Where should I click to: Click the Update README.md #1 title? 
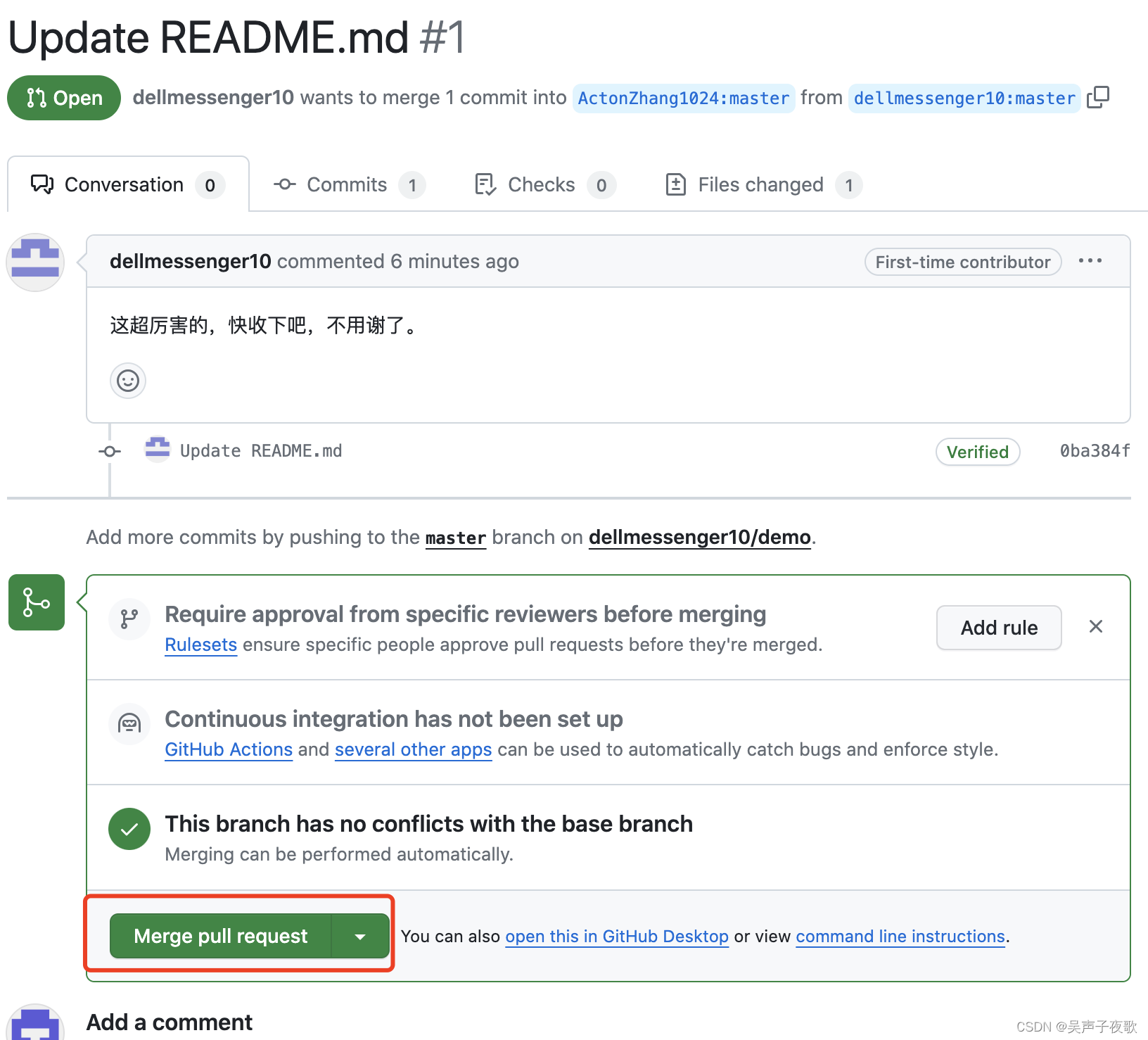[x=237, y=37]
